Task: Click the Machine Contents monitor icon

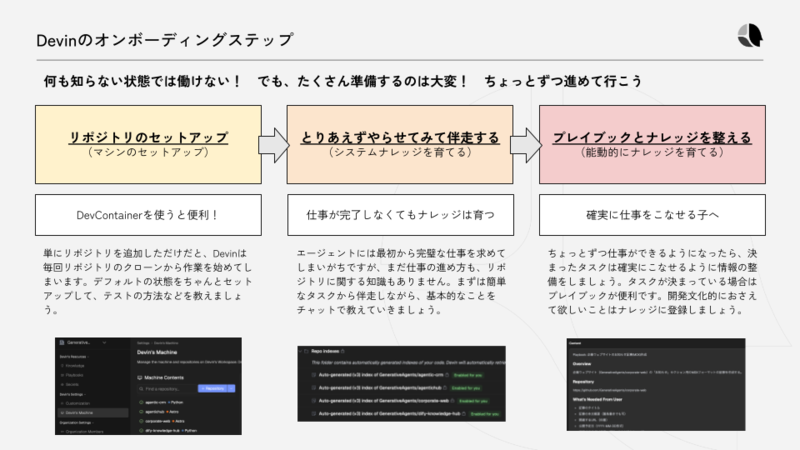Action: pos(140,378)
